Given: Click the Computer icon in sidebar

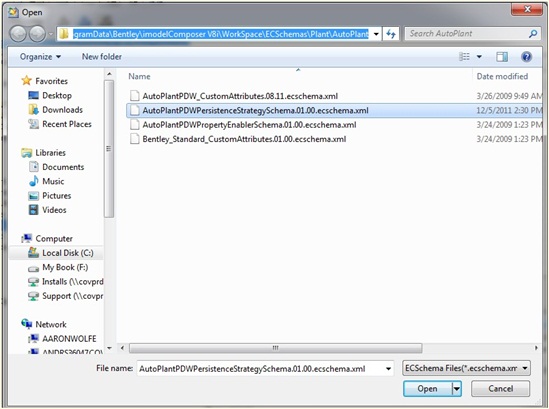Looking at the screenshot, I should [27, 238].
